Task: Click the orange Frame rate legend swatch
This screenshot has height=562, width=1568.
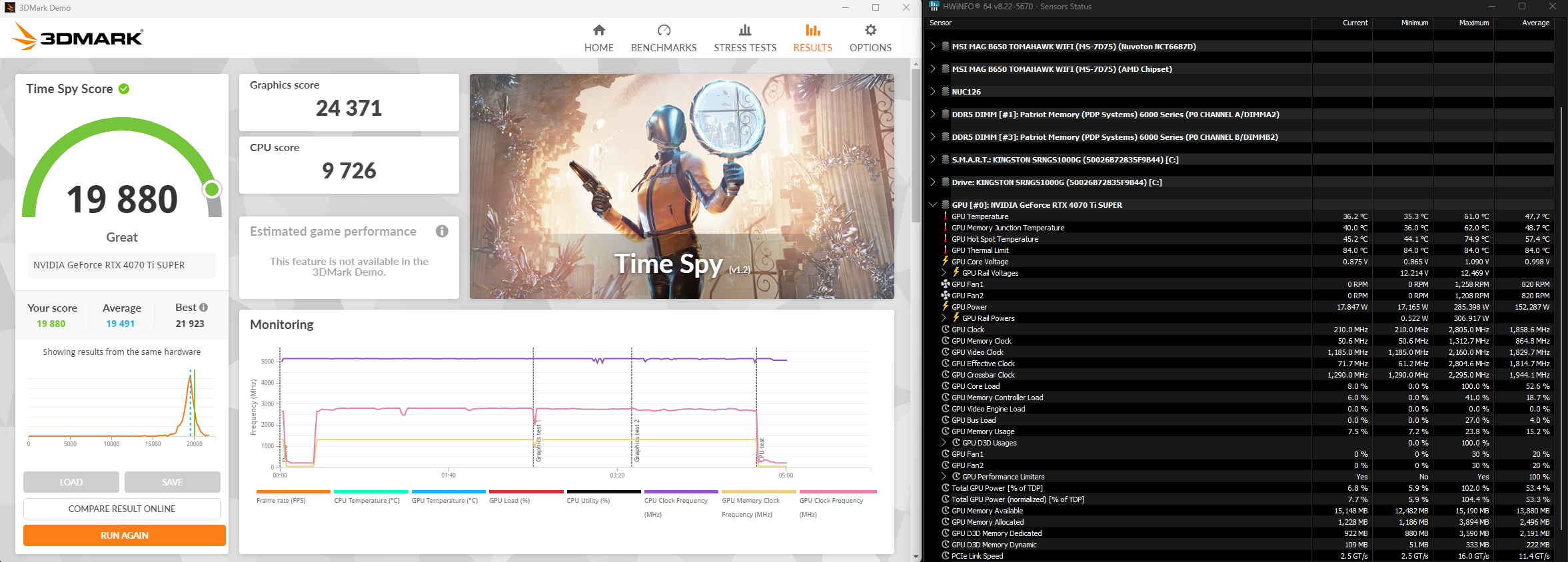Action: 293,492
